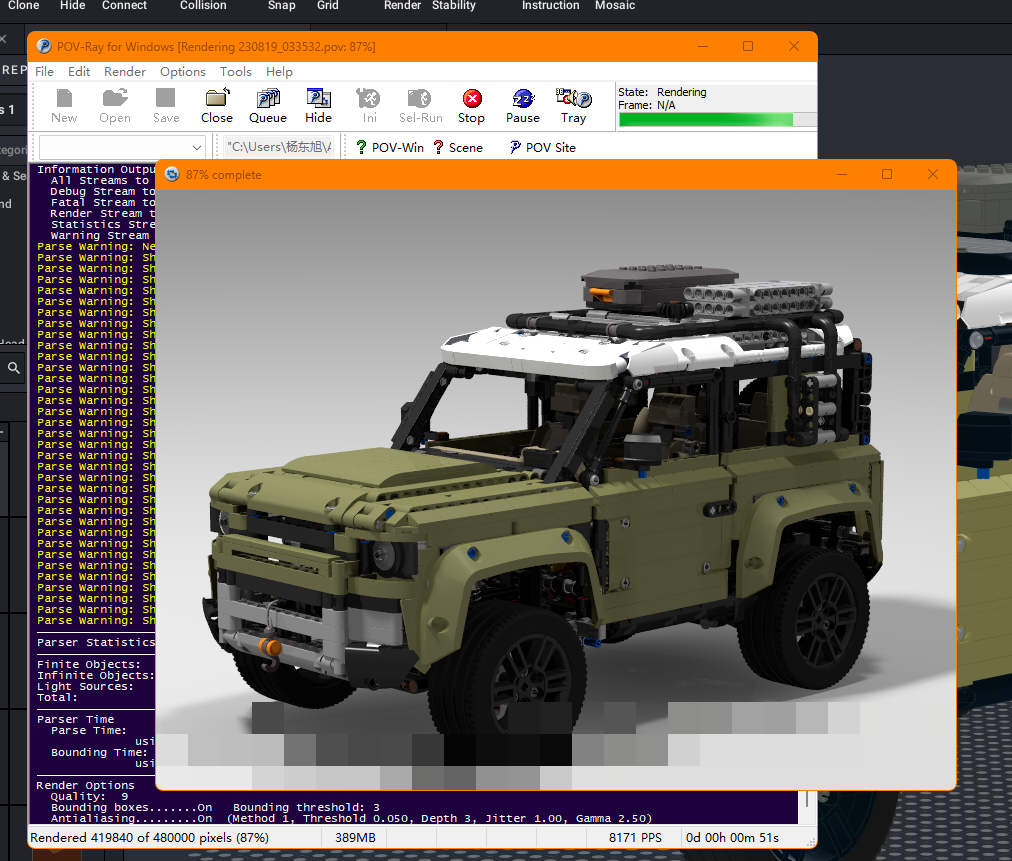The width and height of the screenshot is (1012, 861).
Task: Hide the render preview window via Hide icon
Action: [318, 106]
